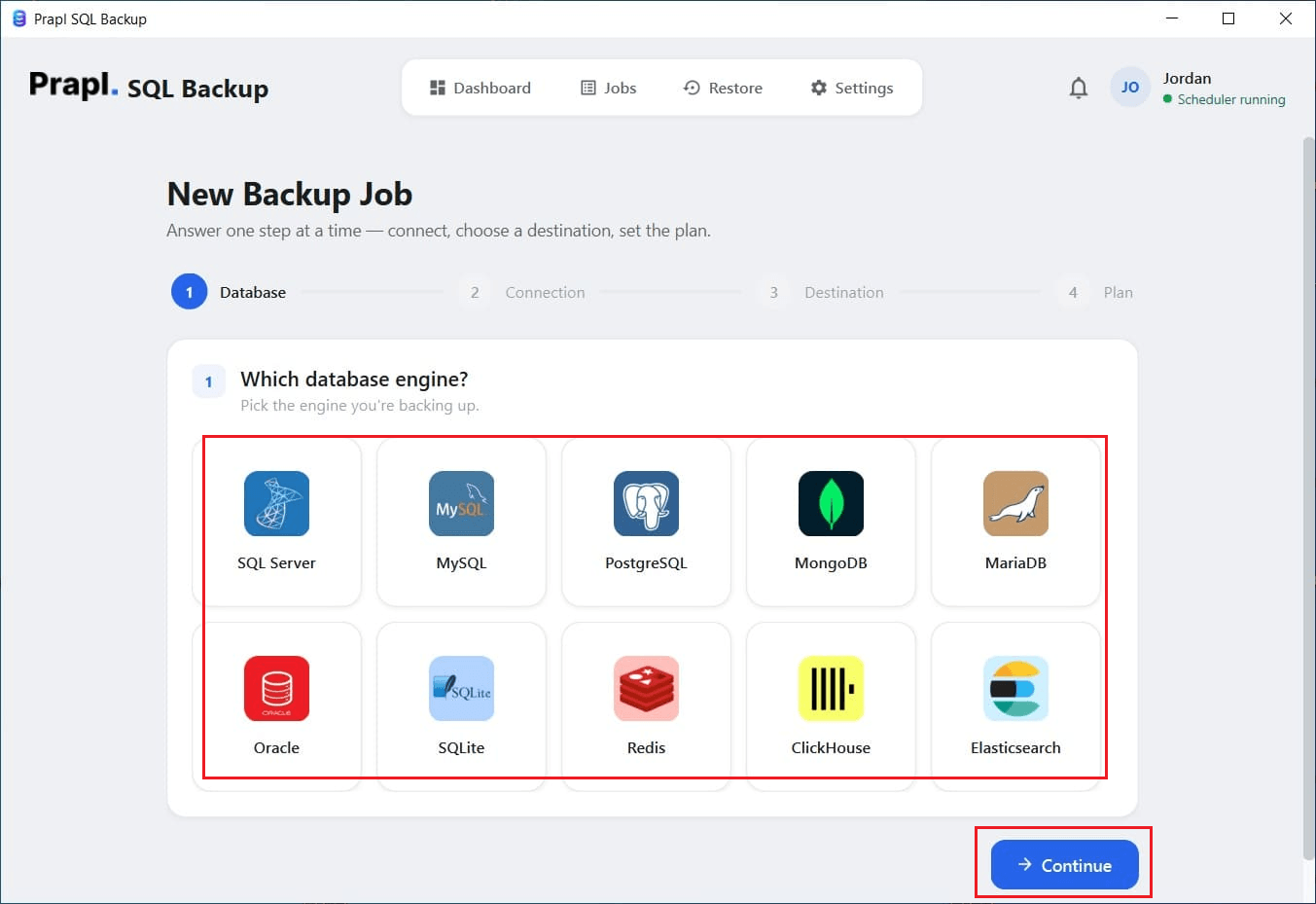Image resolution: width=1316 pixels, height=904 pixels.
Task: Open the Dashboard tab
Action: click(480, 88)
